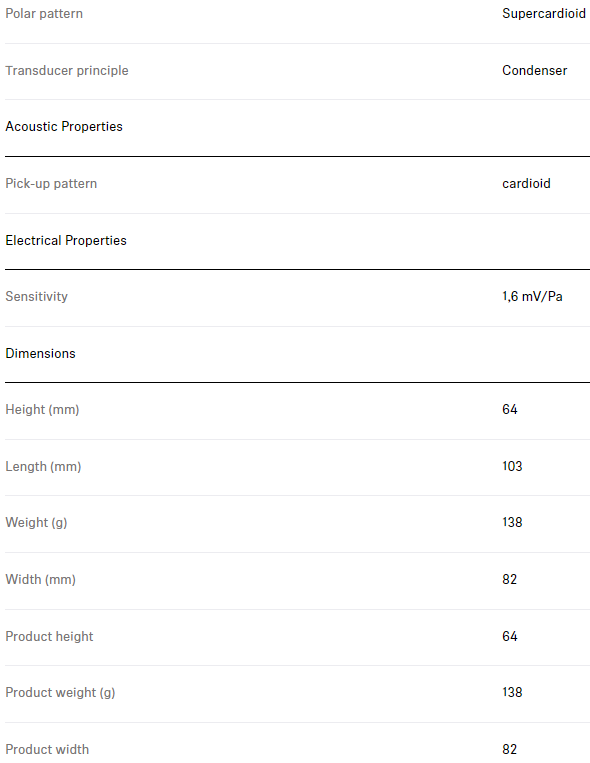
Task: Click the Product height label
Action: coord(49,636)
